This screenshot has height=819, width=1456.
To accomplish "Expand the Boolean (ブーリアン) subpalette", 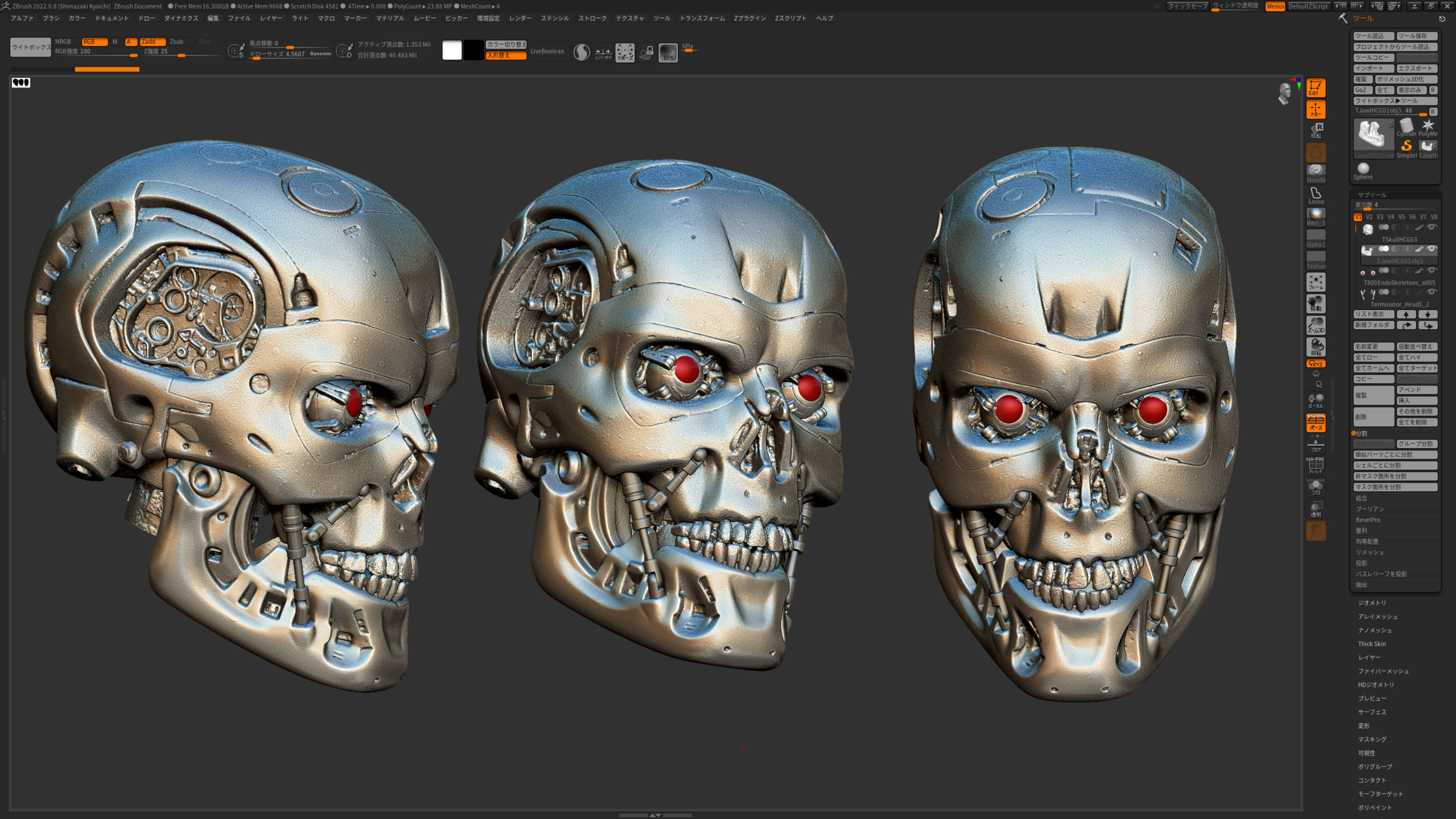I will click(x=1370, y=509).
